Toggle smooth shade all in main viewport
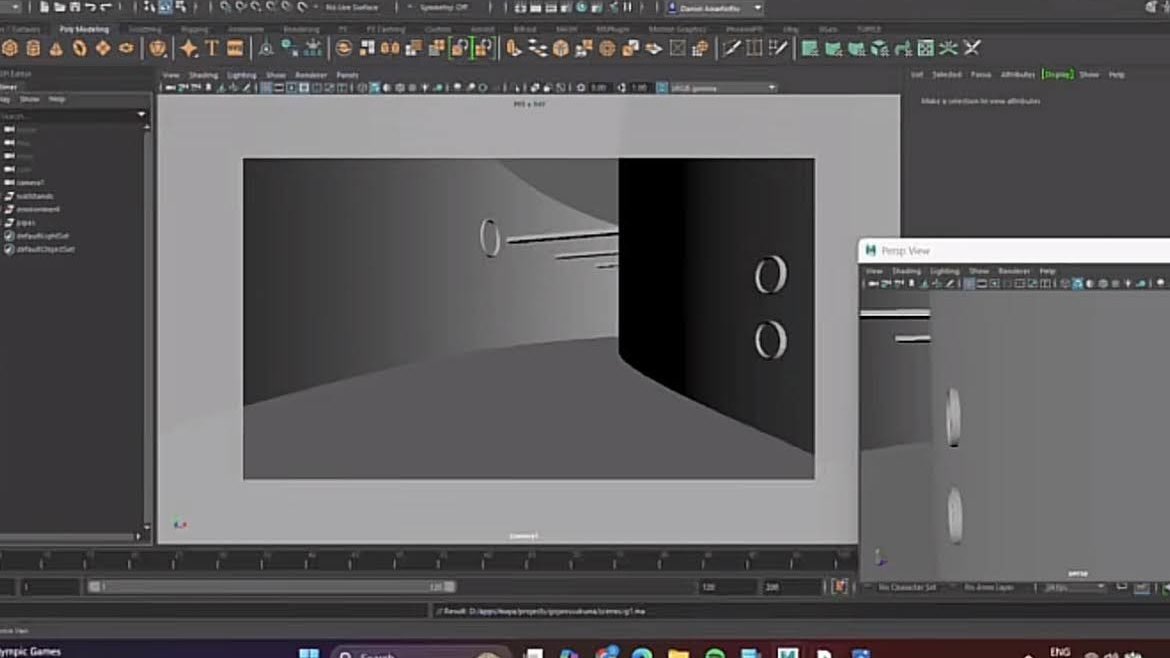This screenshot has width=1170, height=658. click(x=375, y=88)
